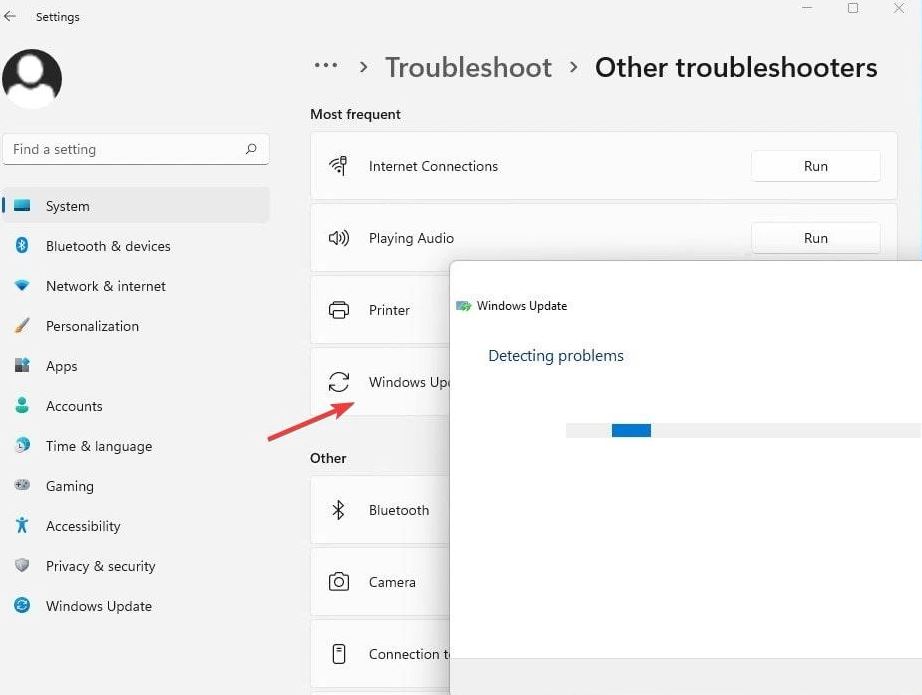This screenshot has width=922, height=695.
Task: Run the Internet Connections troubleshooter
Action: tap(815, 166)
